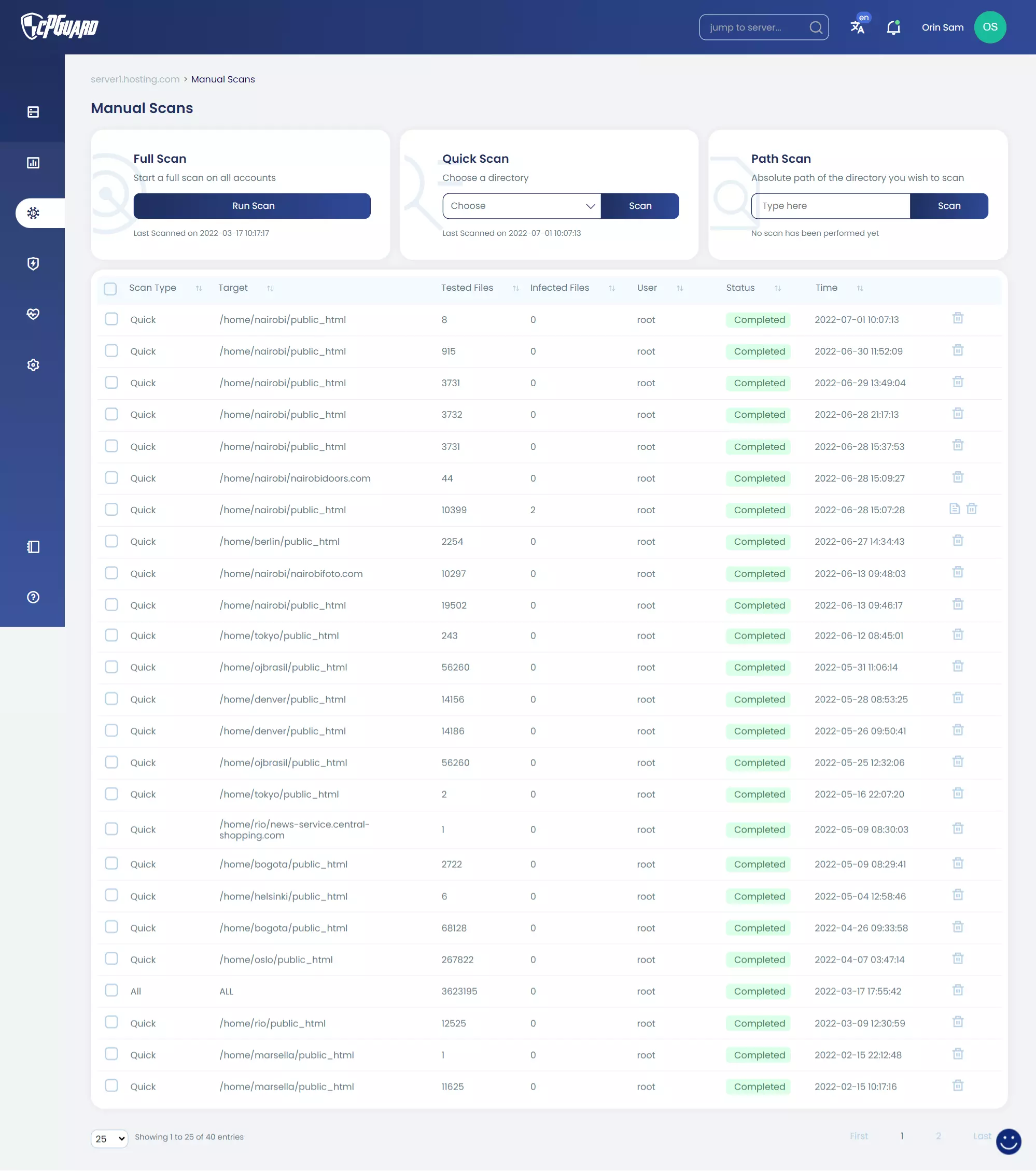Image resolution: width=1036 pixels, height=1171 pixels.
Task: Type path in Path Scan input field
Action: 830,206
